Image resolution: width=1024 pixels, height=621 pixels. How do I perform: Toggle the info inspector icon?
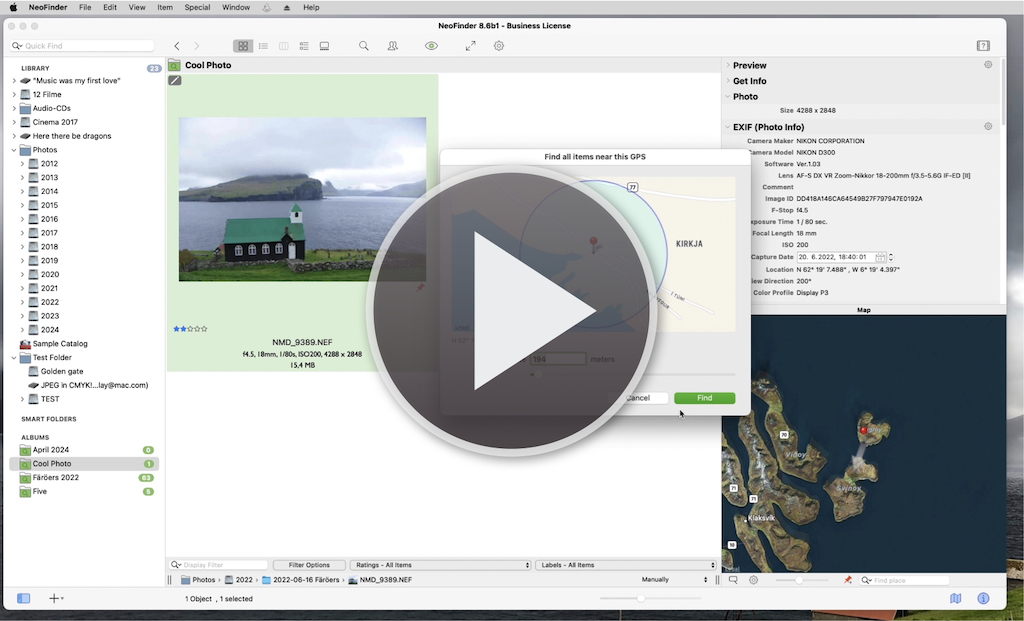coord(983,598)
